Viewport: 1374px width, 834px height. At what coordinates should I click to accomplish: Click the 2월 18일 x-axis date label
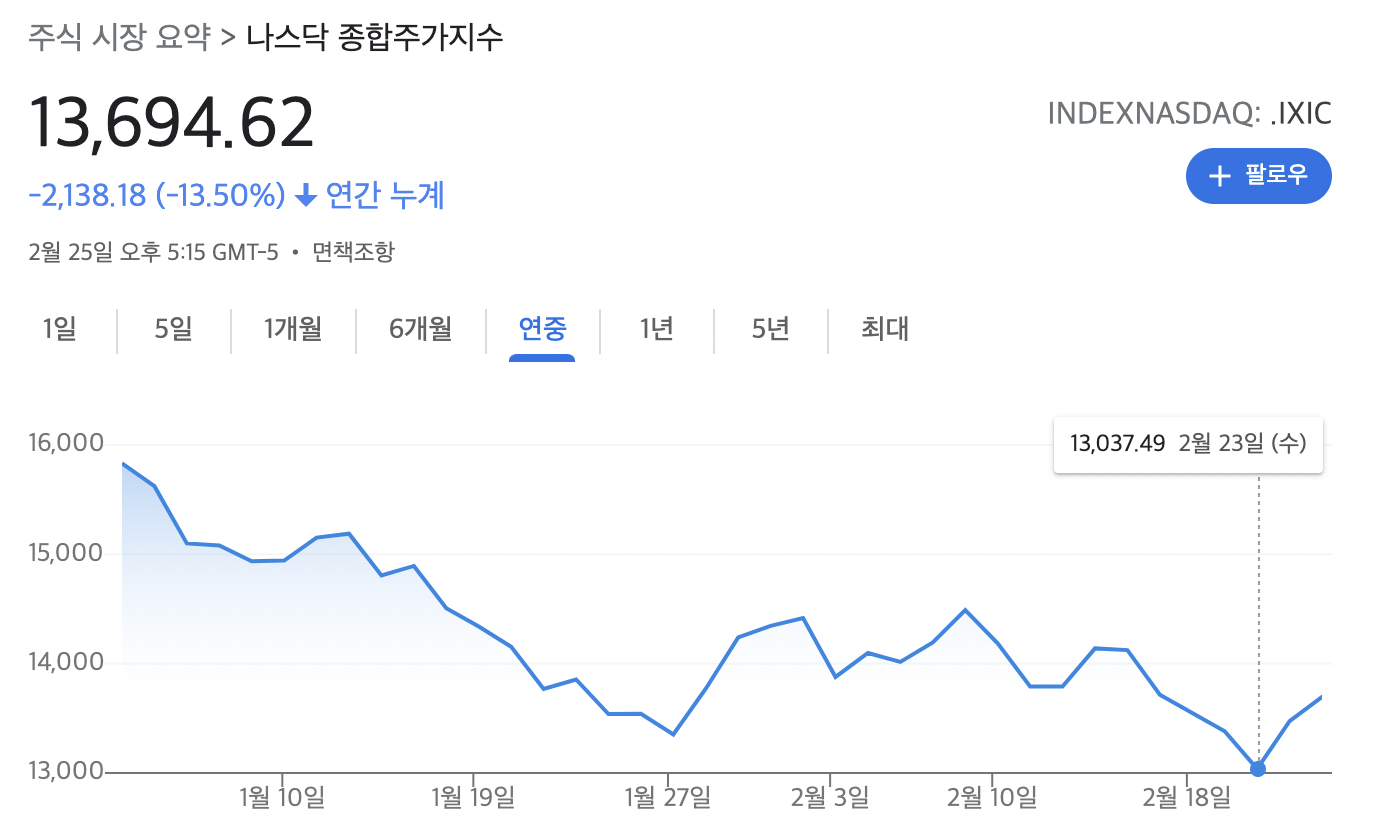[1186, 798]
